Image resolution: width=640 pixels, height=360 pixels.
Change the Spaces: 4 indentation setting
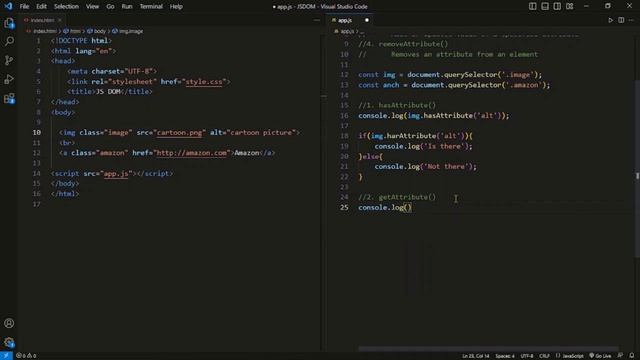[x=505, y=356]
